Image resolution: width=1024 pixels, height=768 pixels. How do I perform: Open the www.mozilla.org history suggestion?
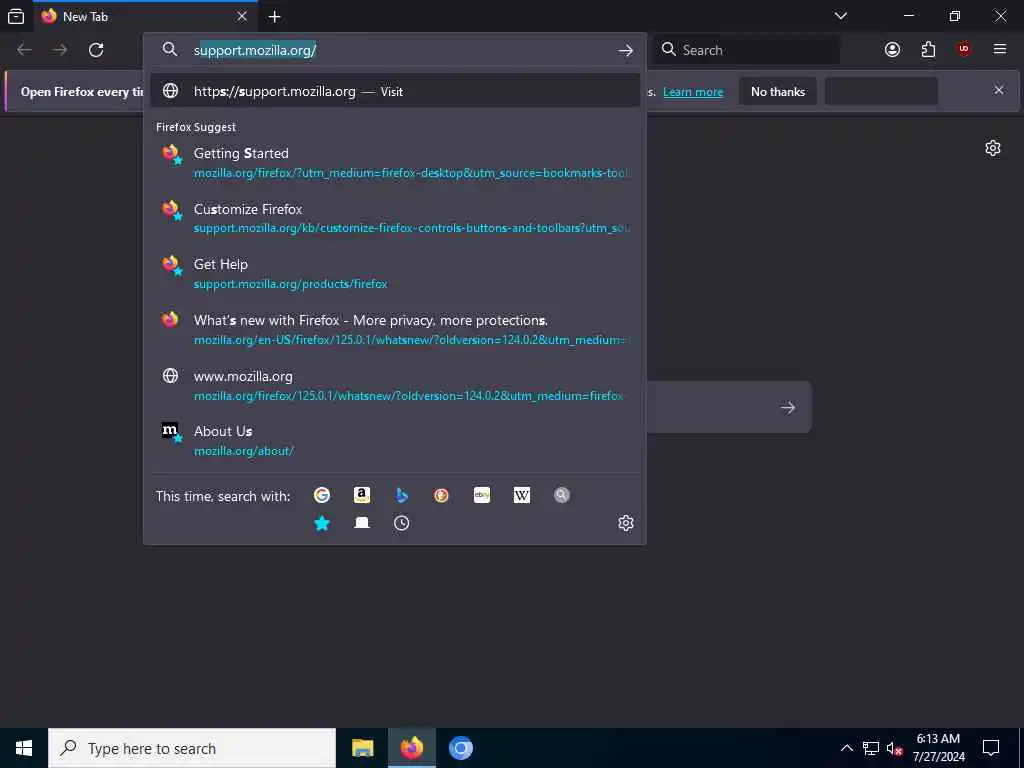(394, 385)
